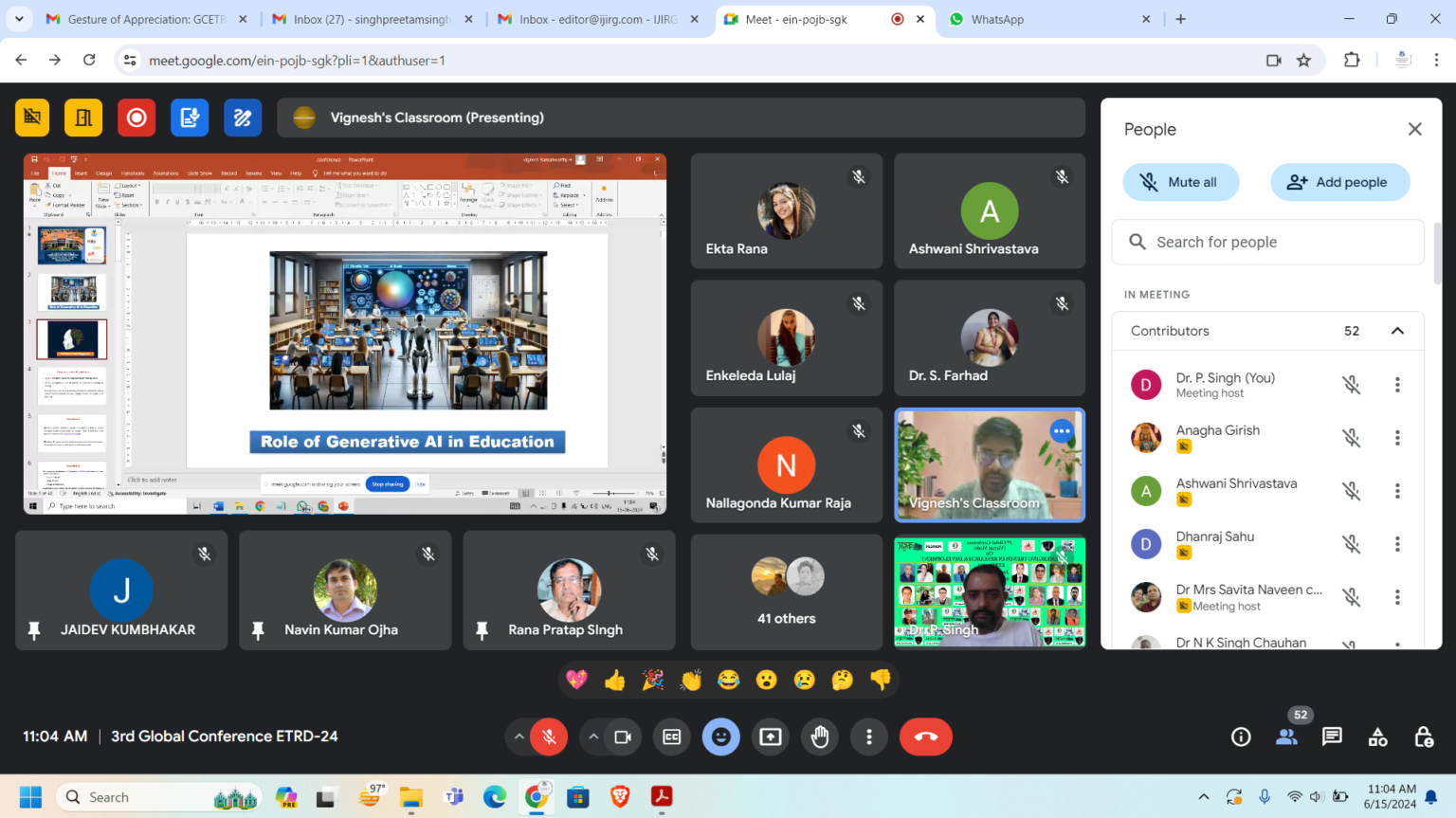This screenshot has height=818, width=1456.
Task: Open the emoji reactions button
Action: tap(720, 736)
